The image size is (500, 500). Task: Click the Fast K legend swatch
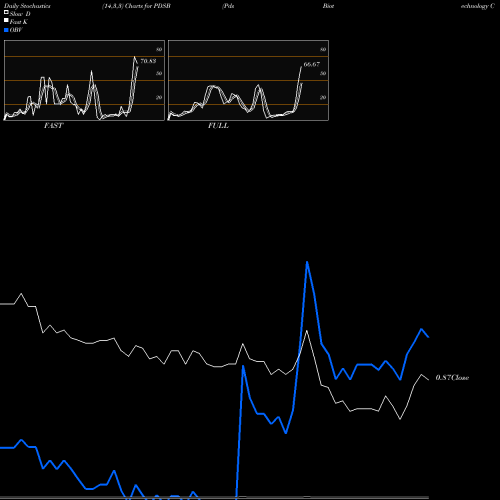tap(6, 21)
